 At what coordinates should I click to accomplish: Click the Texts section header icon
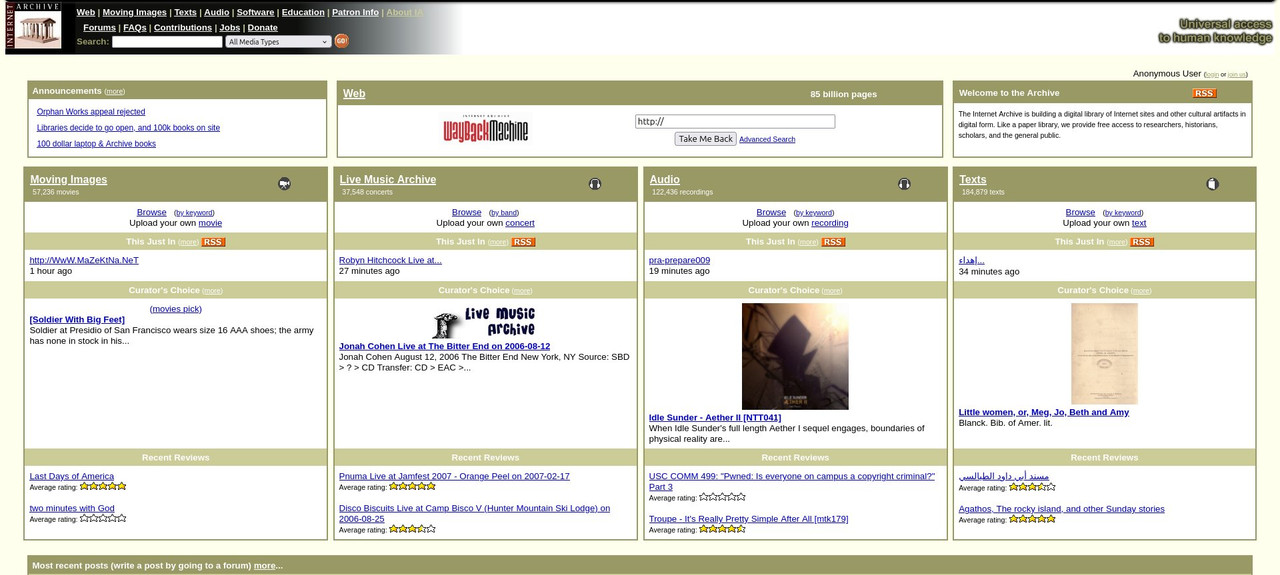point(1212,183)
